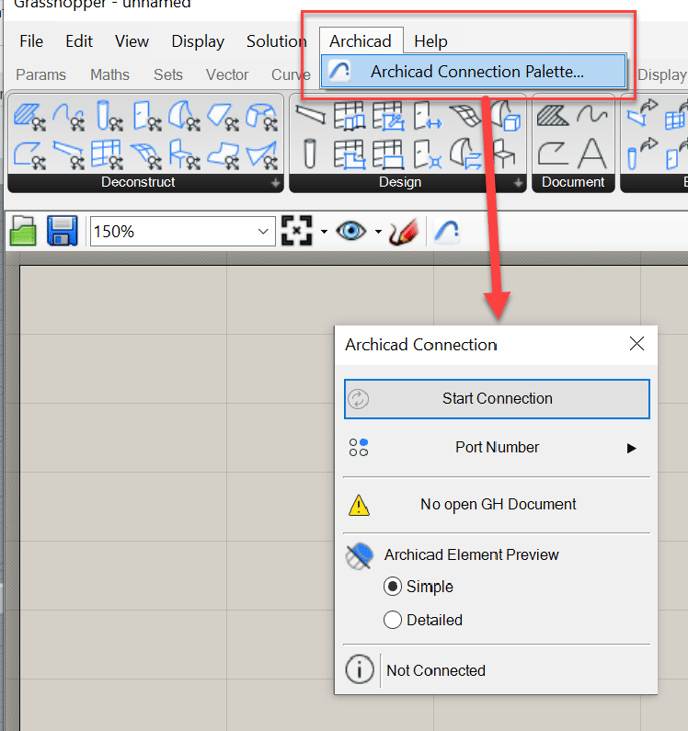Click door with horizontal arrows icon in Design
Viewport: 688px width, 731px height.
click(427, 116)
